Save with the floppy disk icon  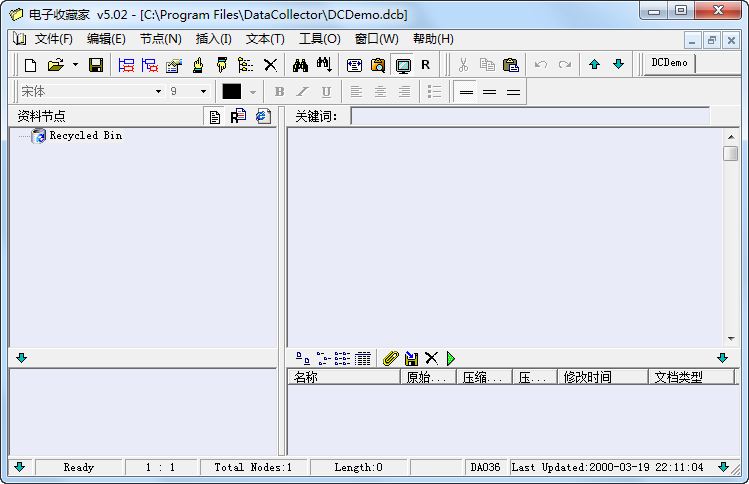click(96, 65)
